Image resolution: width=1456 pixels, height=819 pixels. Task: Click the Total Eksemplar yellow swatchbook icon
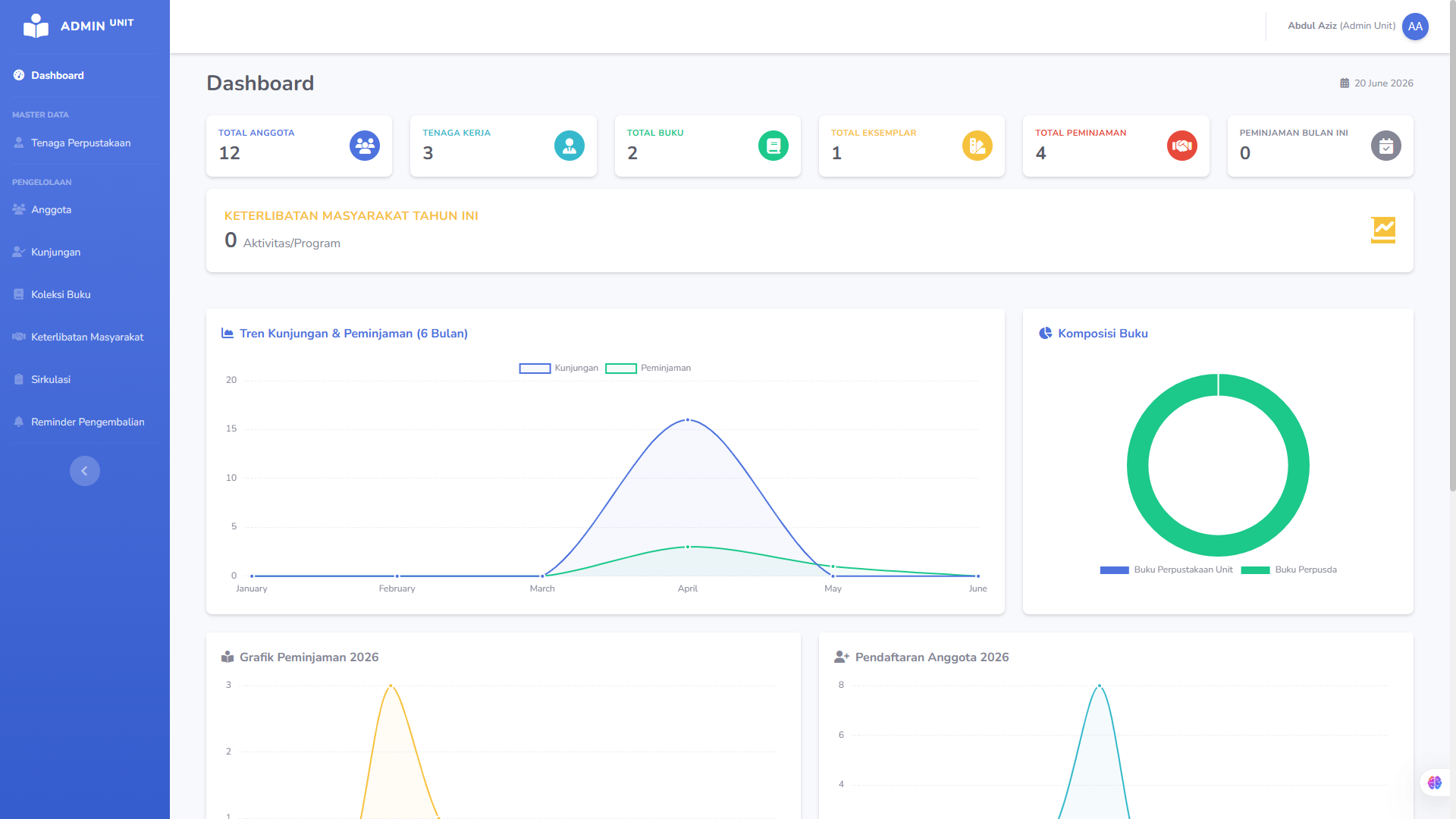[977, 146]
